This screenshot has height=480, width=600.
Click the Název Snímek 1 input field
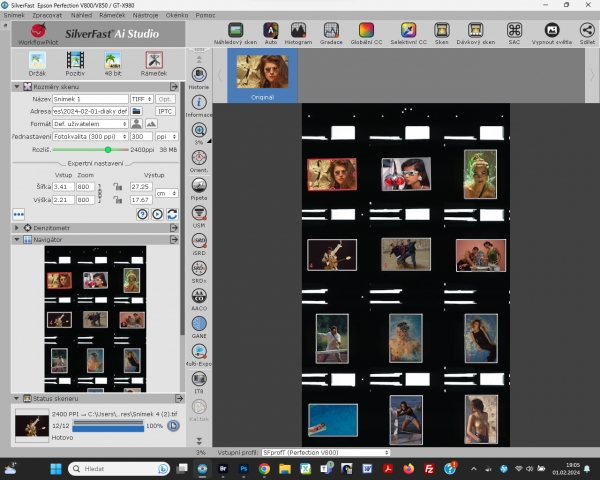pyautogui.click(x=90, y=99)
